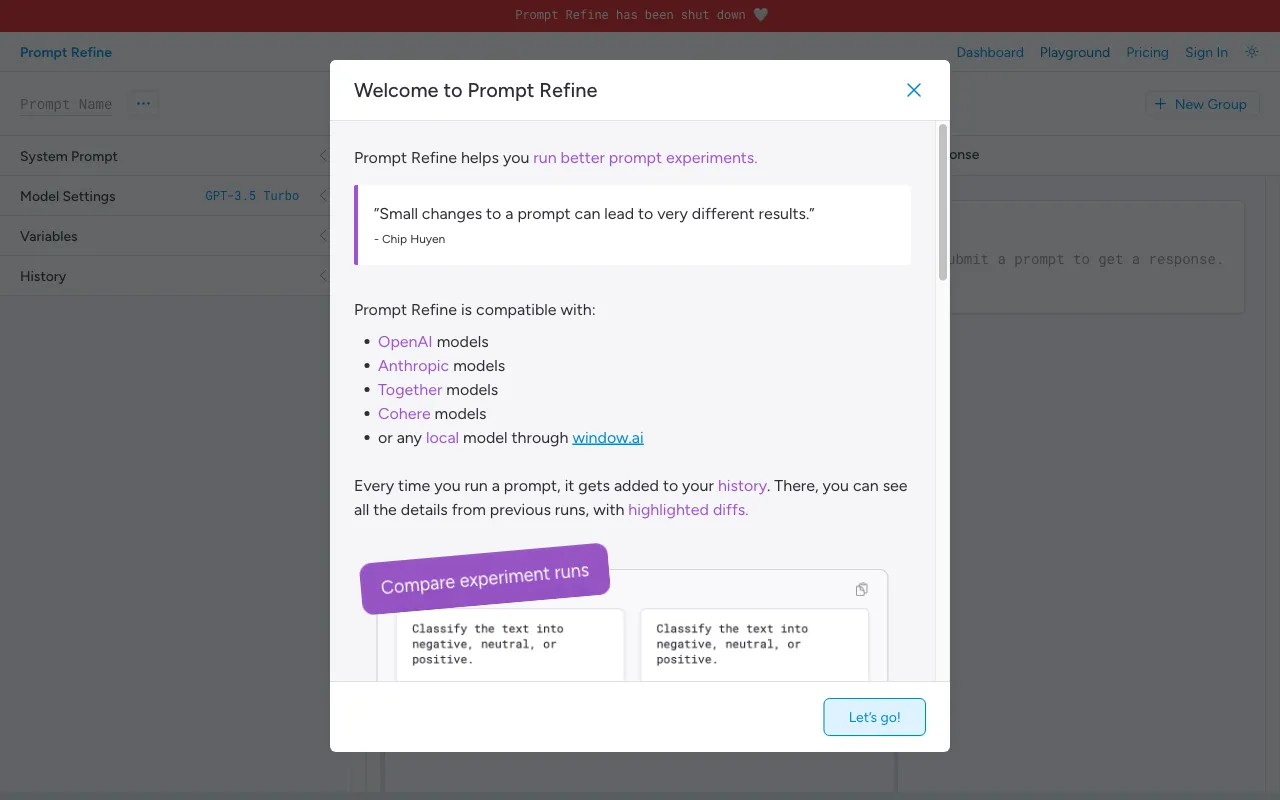
Task: Click the GPT-3.5 Turbo model label
Action: (252, 196)
